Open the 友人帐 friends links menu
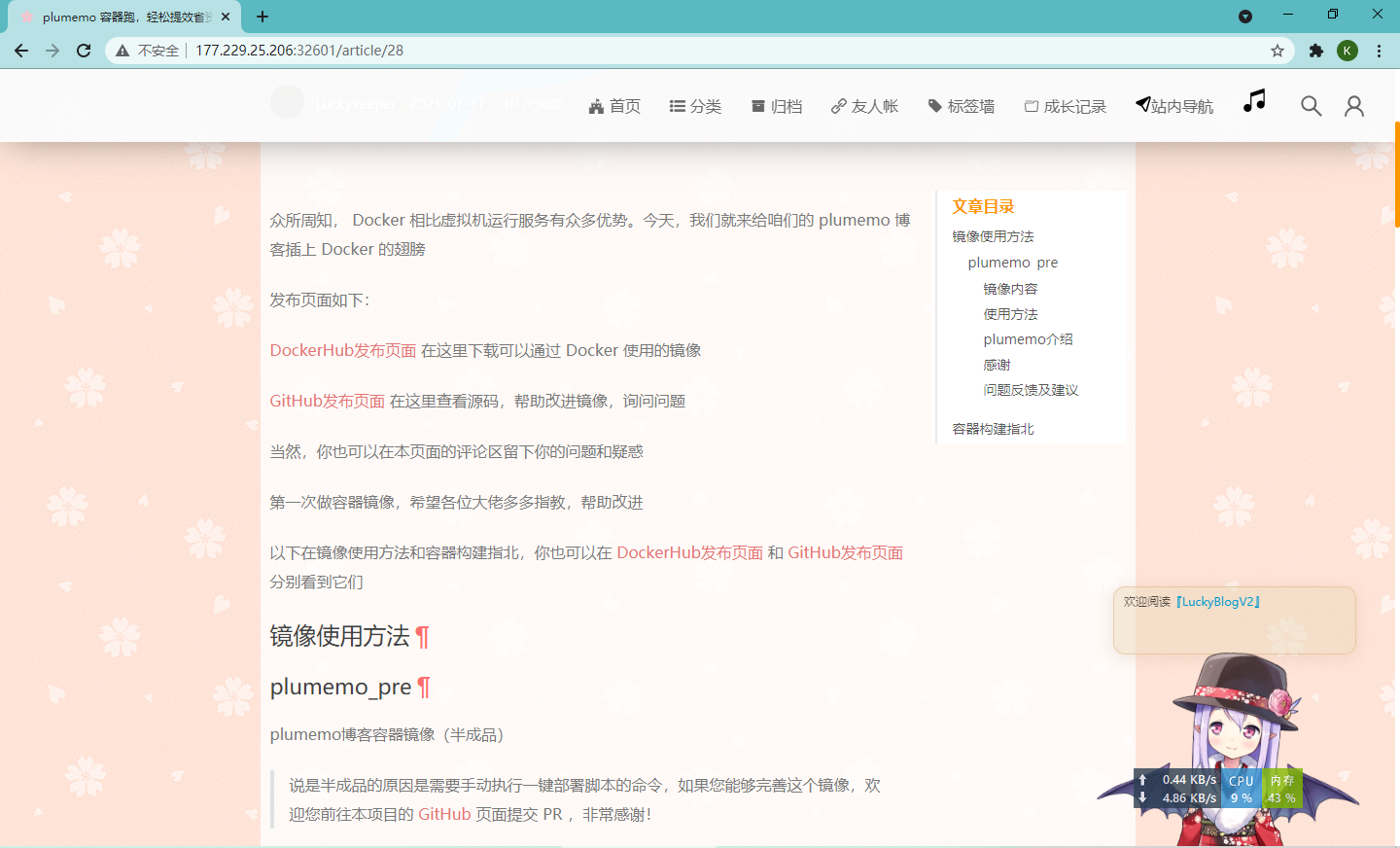 click(x=864, y=106)
